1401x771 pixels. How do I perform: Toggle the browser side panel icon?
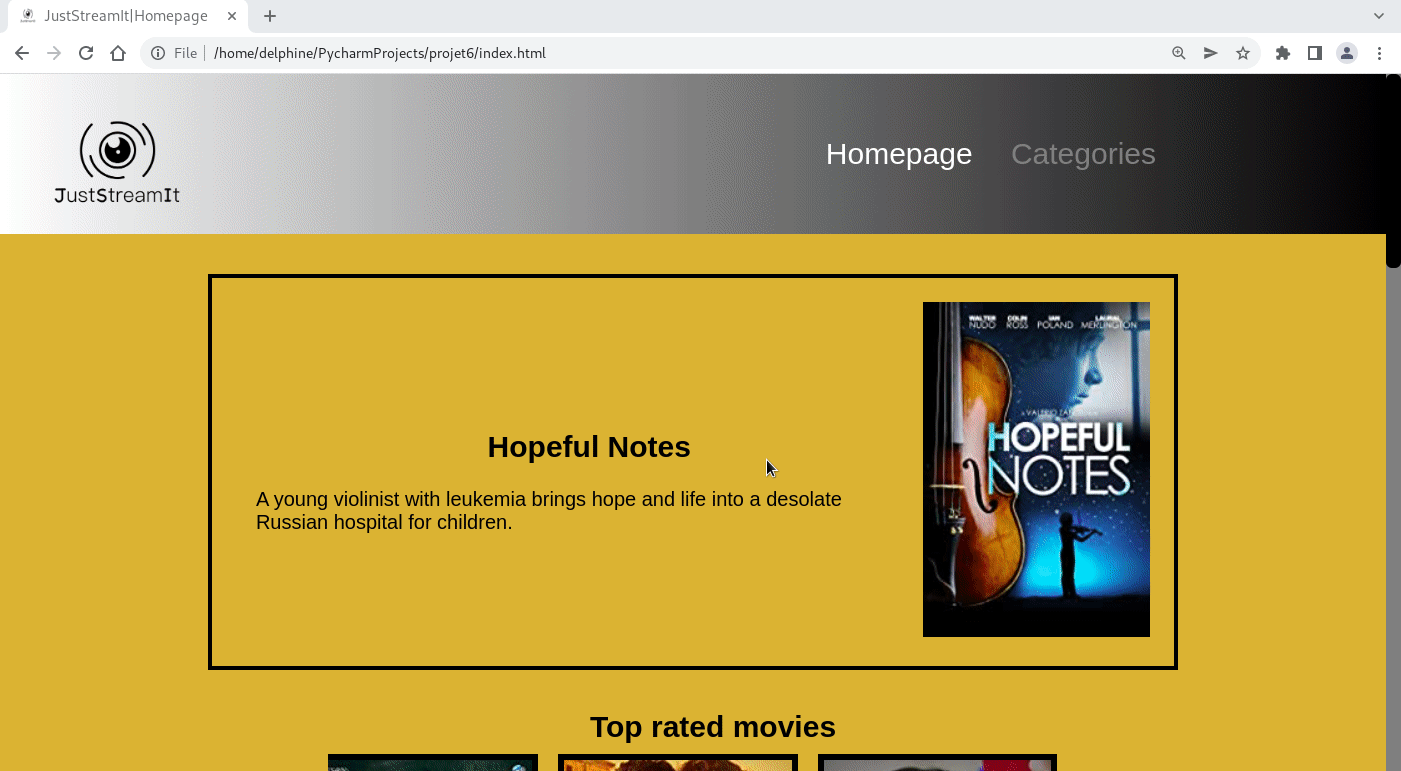click(x=1315, y=53)
